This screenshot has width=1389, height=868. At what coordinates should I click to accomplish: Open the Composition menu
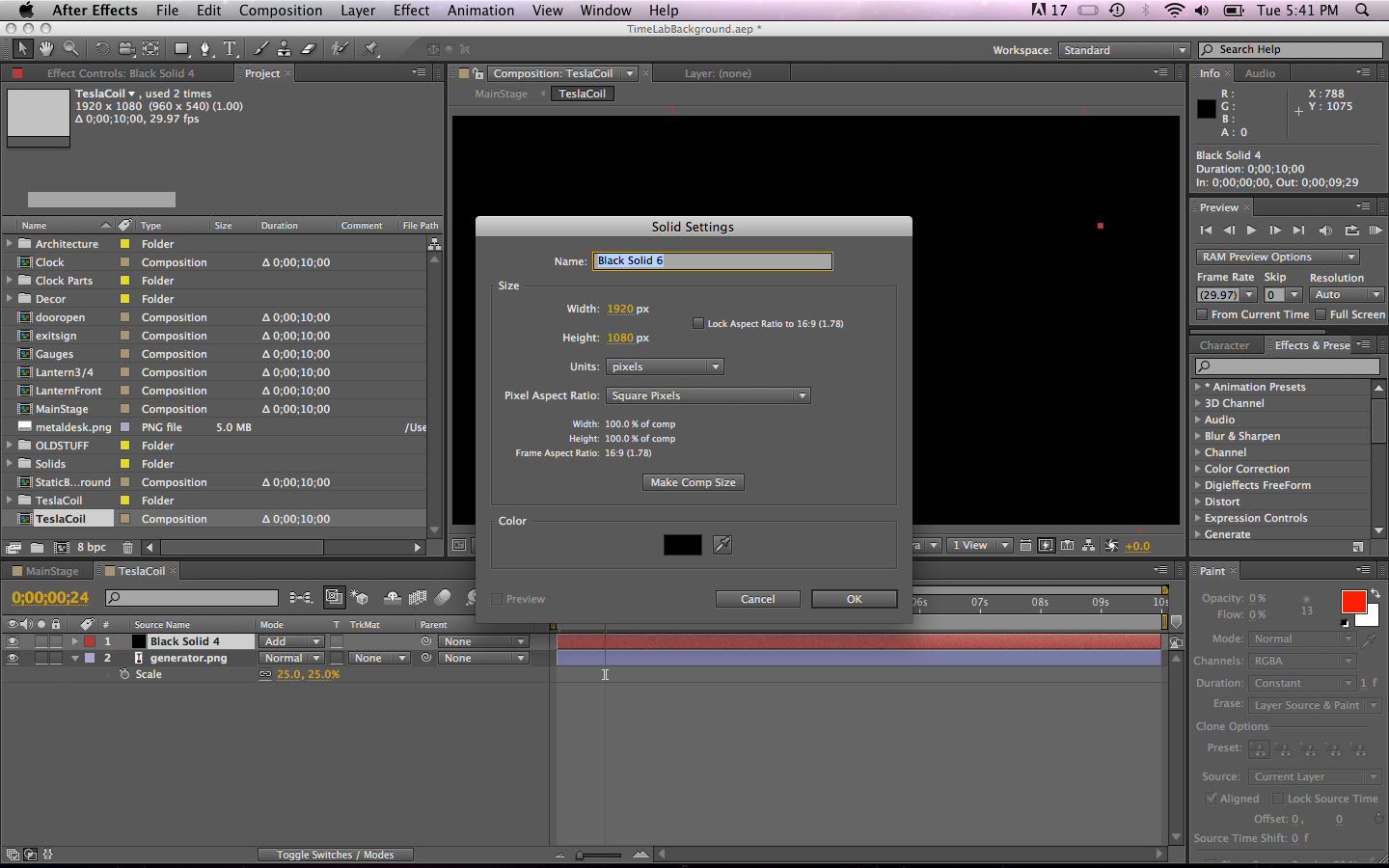(x=281, y=11)
